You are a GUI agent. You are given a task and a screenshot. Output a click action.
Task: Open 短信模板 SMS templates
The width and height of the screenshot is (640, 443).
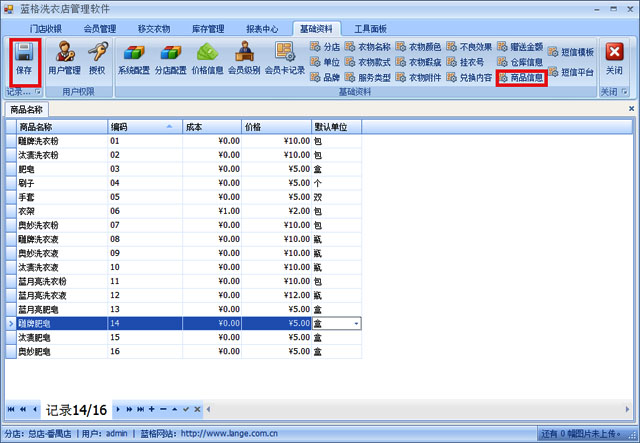tap(571, 52)
